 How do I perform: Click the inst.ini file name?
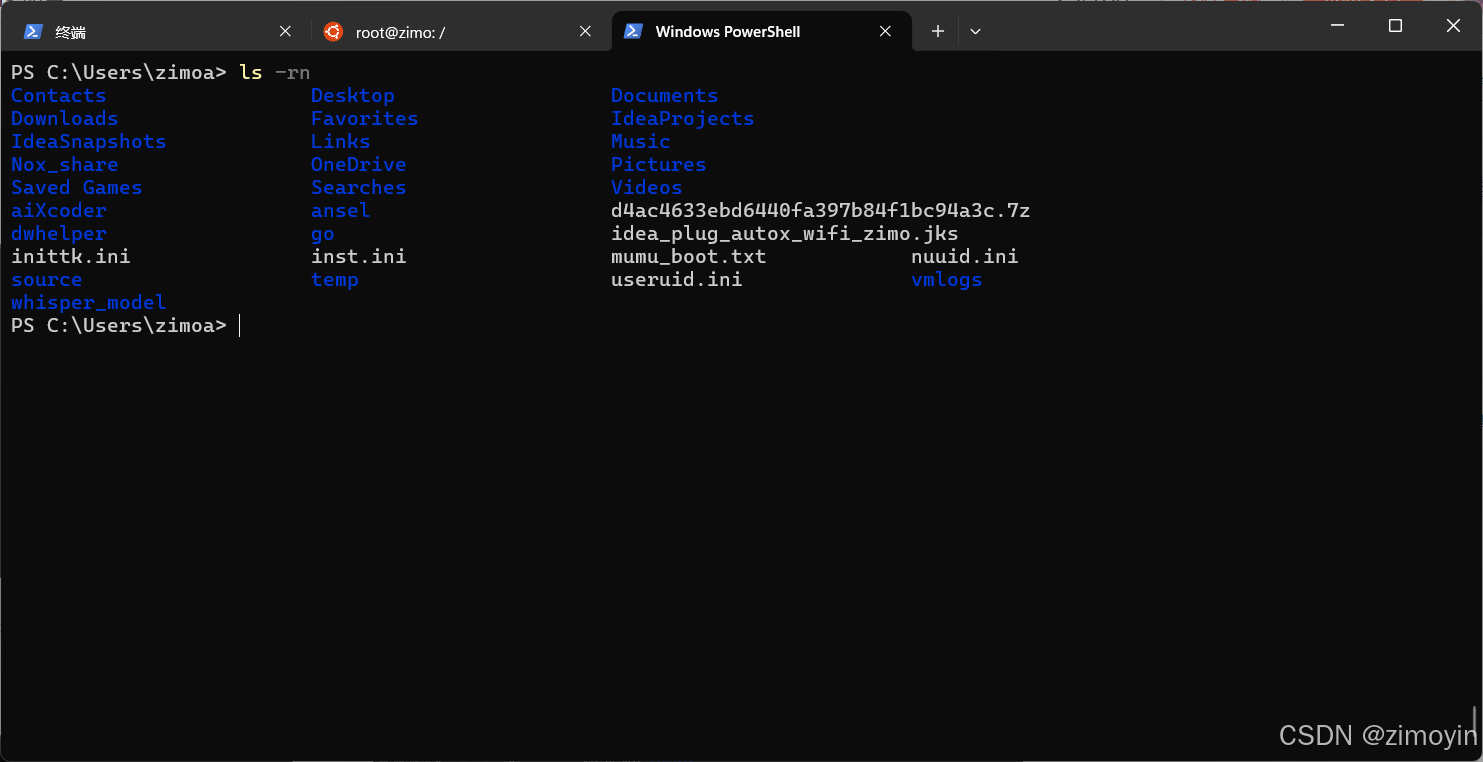coord(358,257)
